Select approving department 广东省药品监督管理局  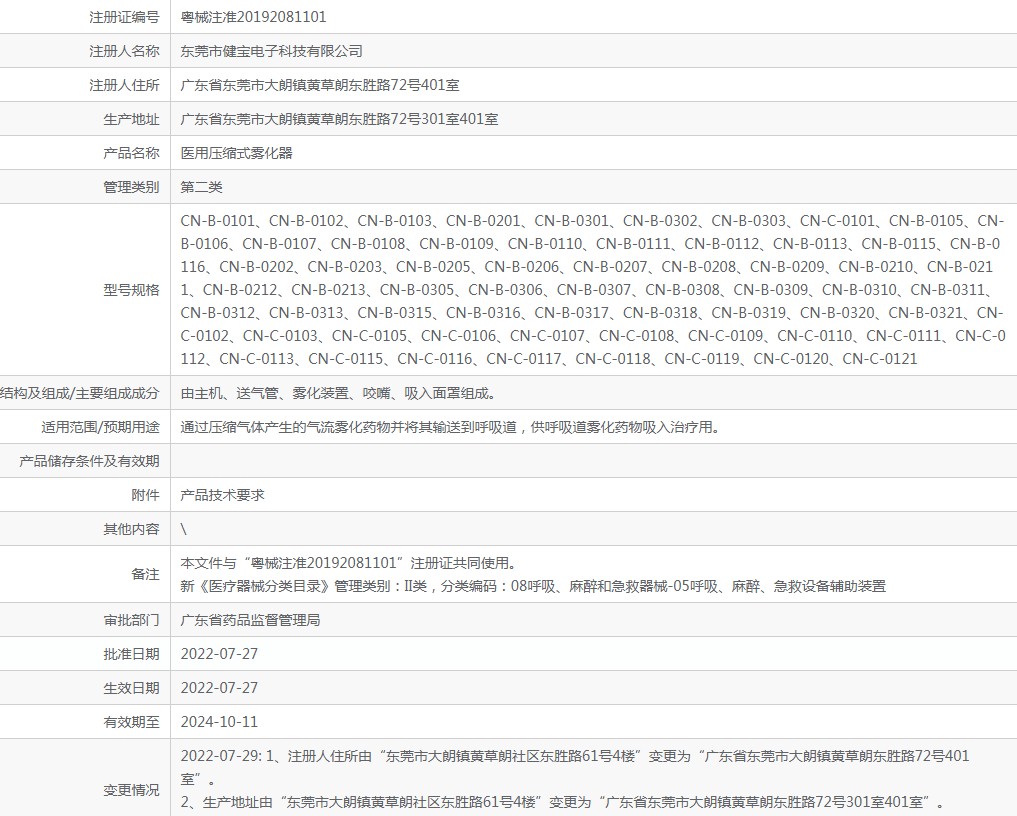[250, 620]
